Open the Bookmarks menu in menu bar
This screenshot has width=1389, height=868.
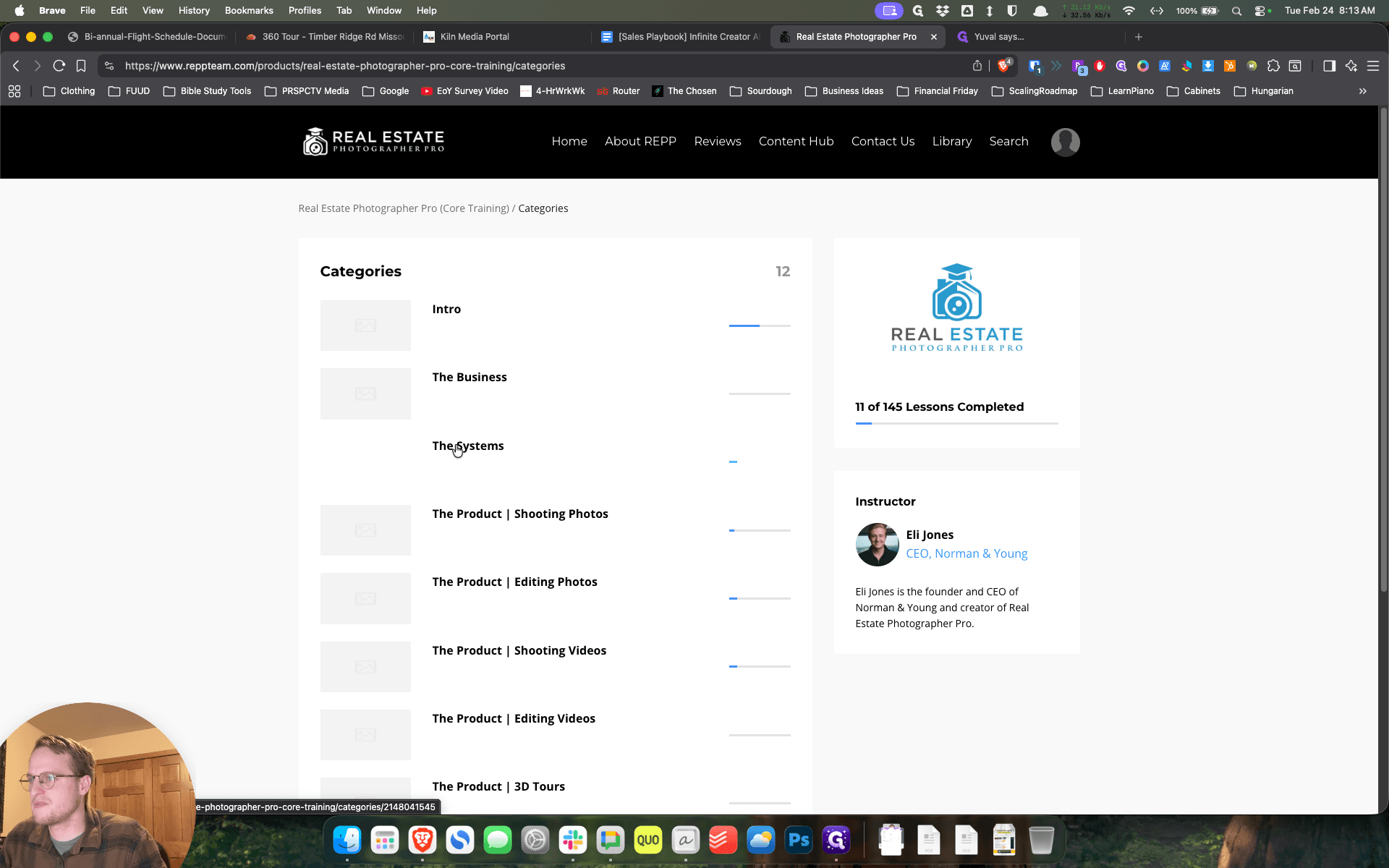249,11
